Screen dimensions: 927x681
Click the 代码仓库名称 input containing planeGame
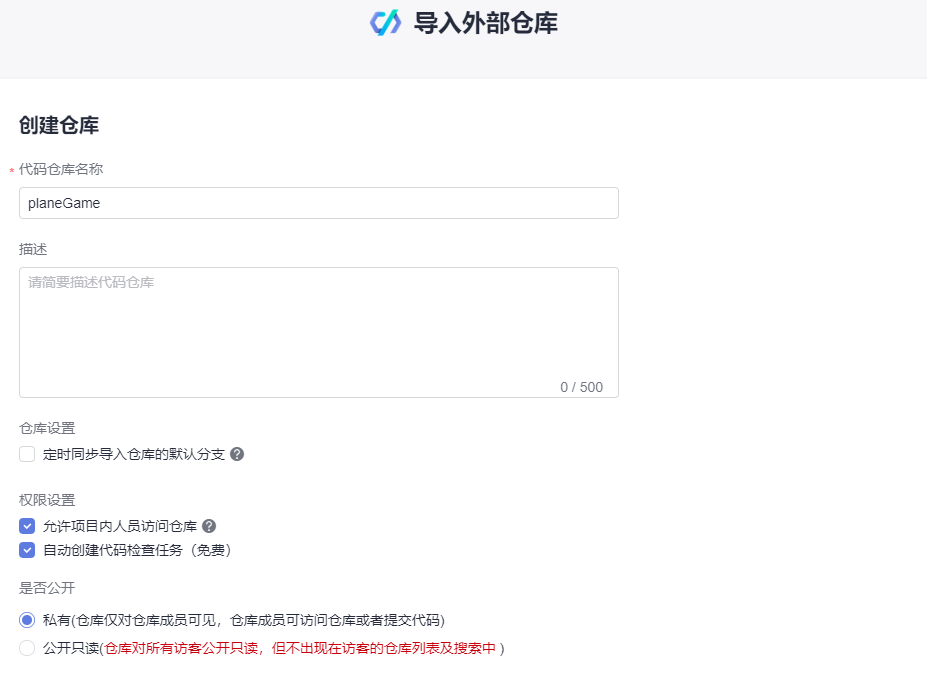(319, 203)
